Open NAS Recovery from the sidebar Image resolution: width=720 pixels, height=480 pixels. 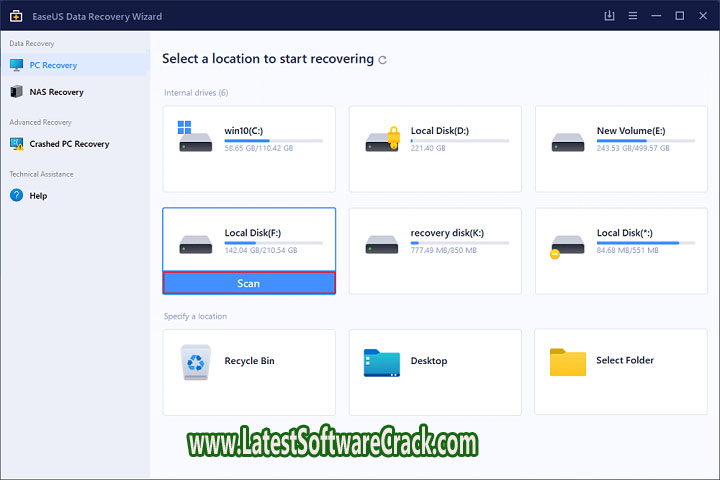pyautogui.click(x=56, y=92)
